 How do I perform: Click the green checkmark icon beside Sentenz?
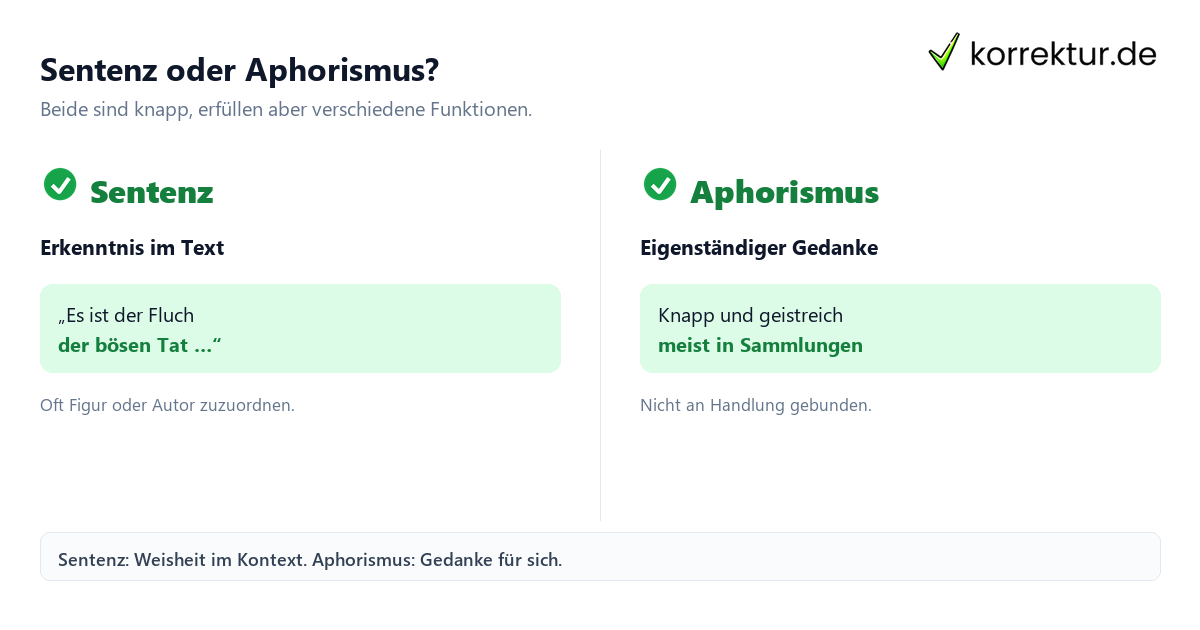pyautogui.click(x=60, y=184)
